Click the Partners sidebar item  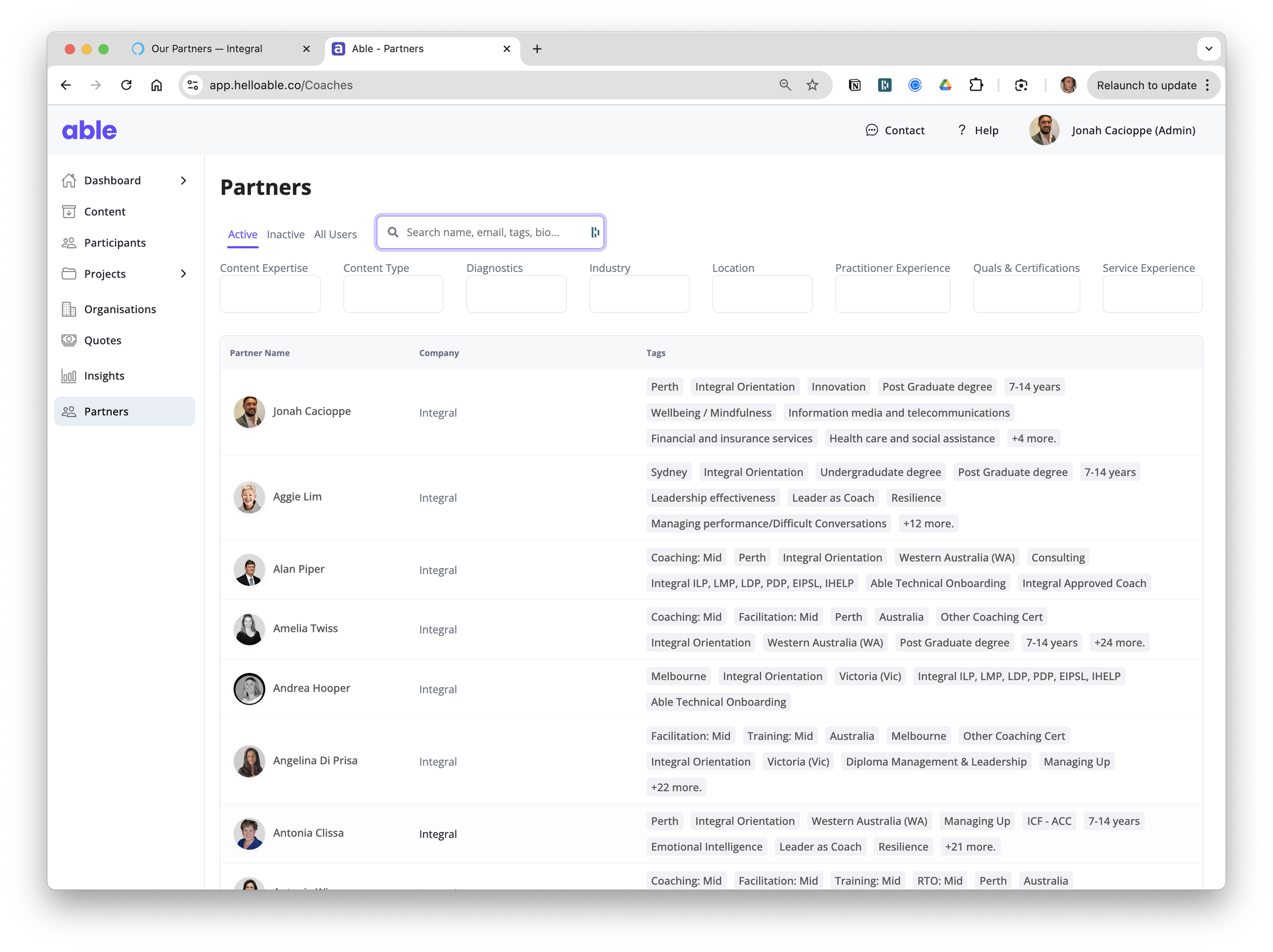pyautogui.click(x=124, y=412)
